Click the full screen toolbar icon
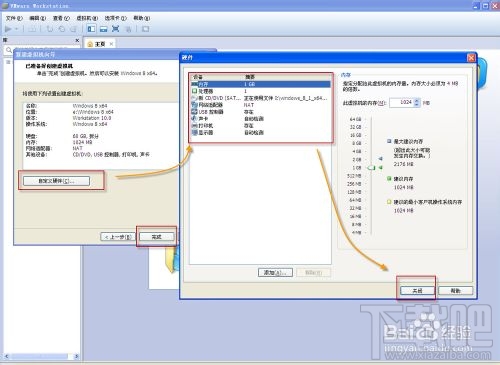Viewport: 500px width, 365px height. click(x=116, y=29)
